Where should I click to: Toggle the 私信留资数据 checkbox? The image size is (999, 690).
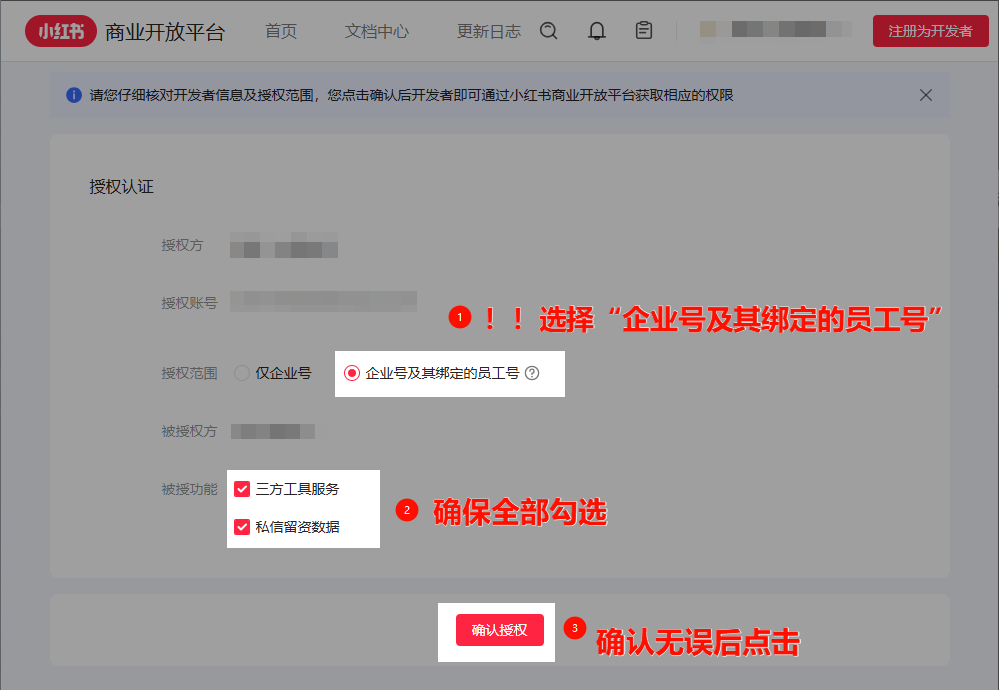point(242,527)
